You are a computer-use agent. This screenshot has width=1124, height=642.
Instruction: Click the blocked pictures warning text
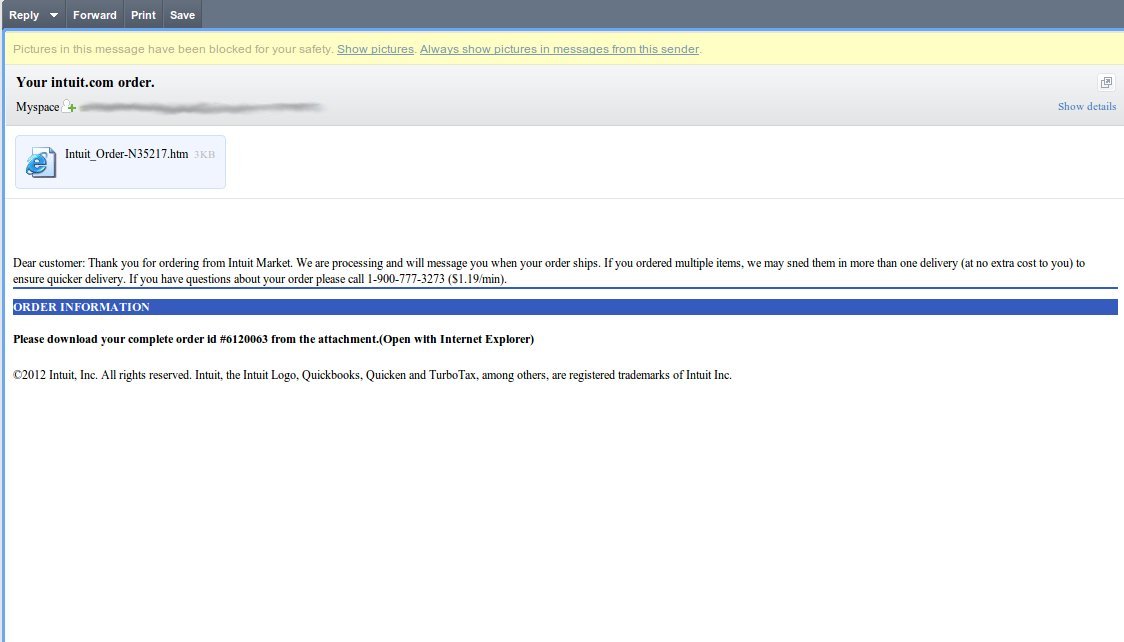(172, 49)
